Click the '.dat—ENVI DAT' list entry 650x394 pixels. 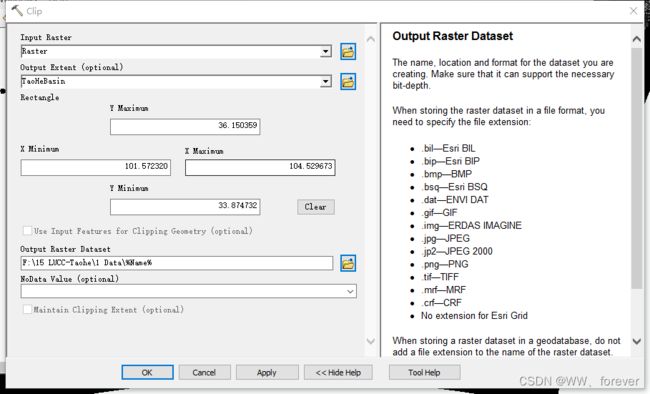pyautogui.click(x=455, y=200)
